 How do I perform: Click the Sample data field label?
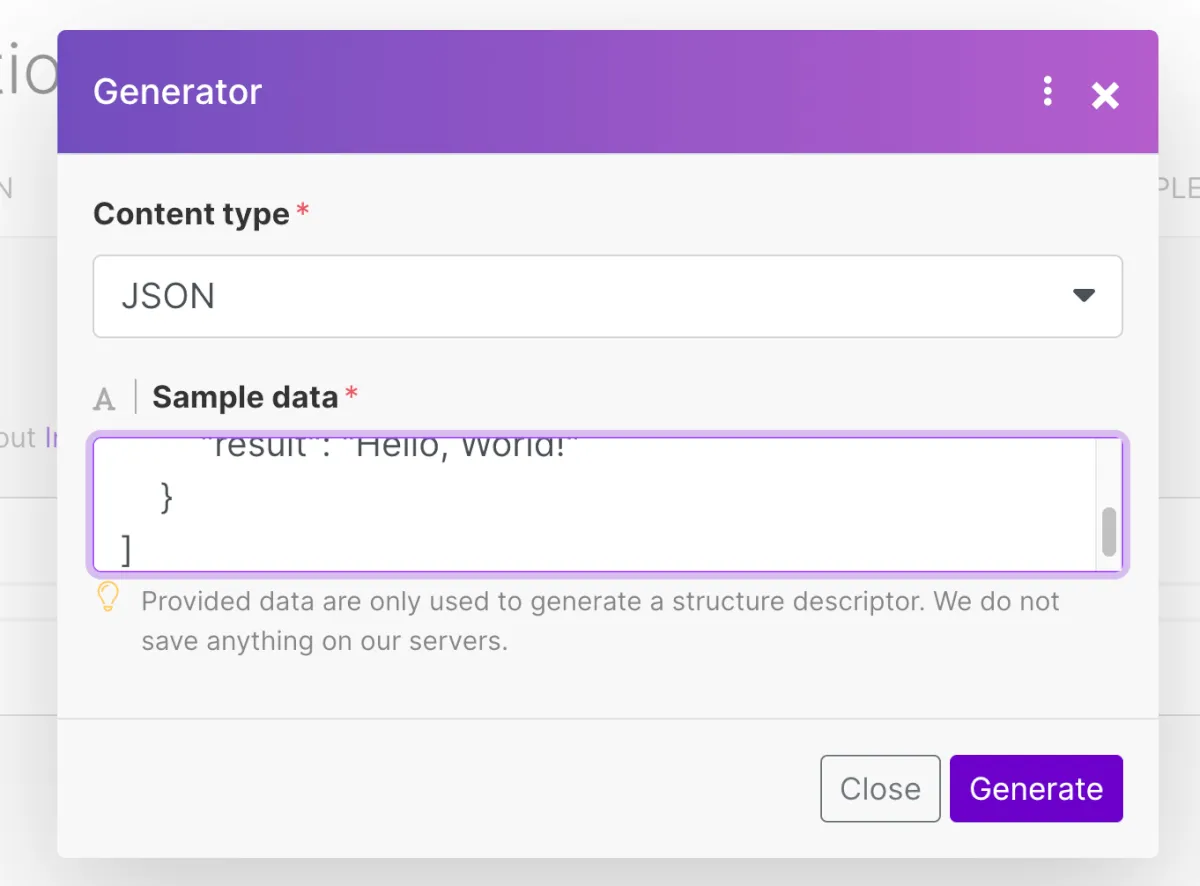pos(245,397)
